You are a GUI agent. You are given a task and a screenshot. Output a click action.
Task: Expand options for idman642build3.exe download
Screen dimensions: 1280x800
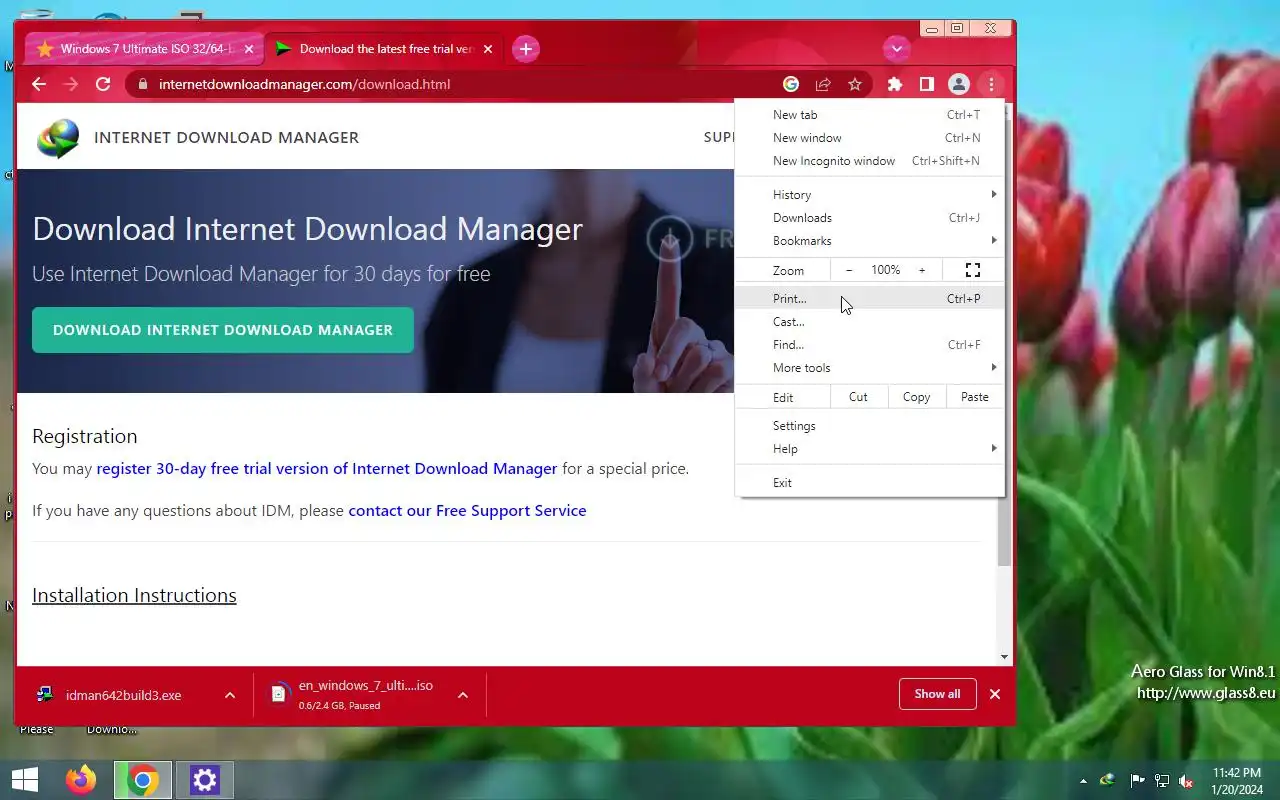click(230, 695)
